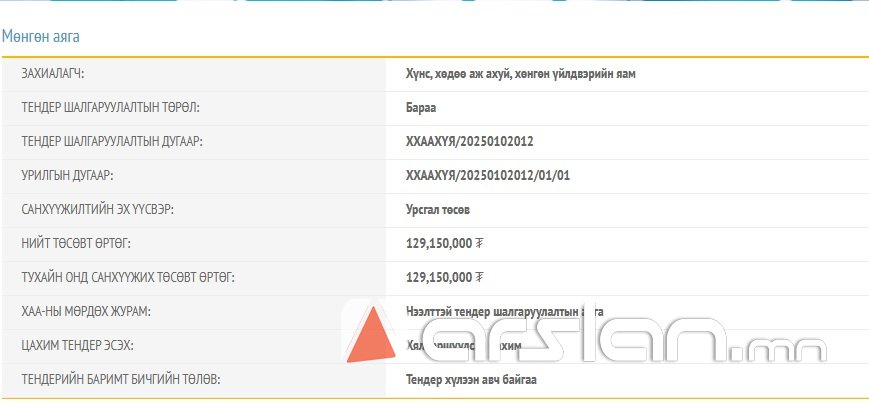The width and height of the screenshot is (869, 406).
Task: Click the Бараа value
Action: [422, 108]
